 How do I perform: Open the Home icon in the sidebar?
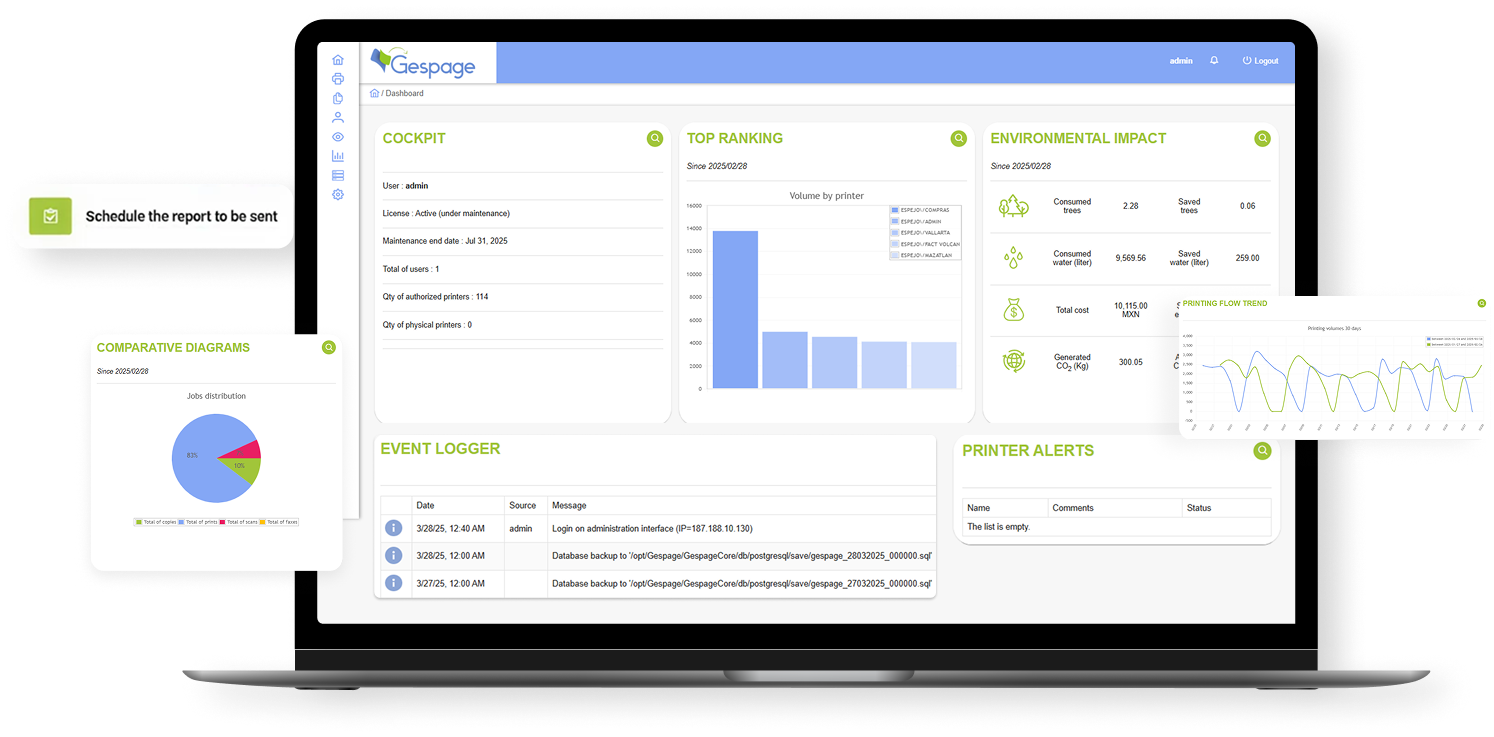coord(338,60)
